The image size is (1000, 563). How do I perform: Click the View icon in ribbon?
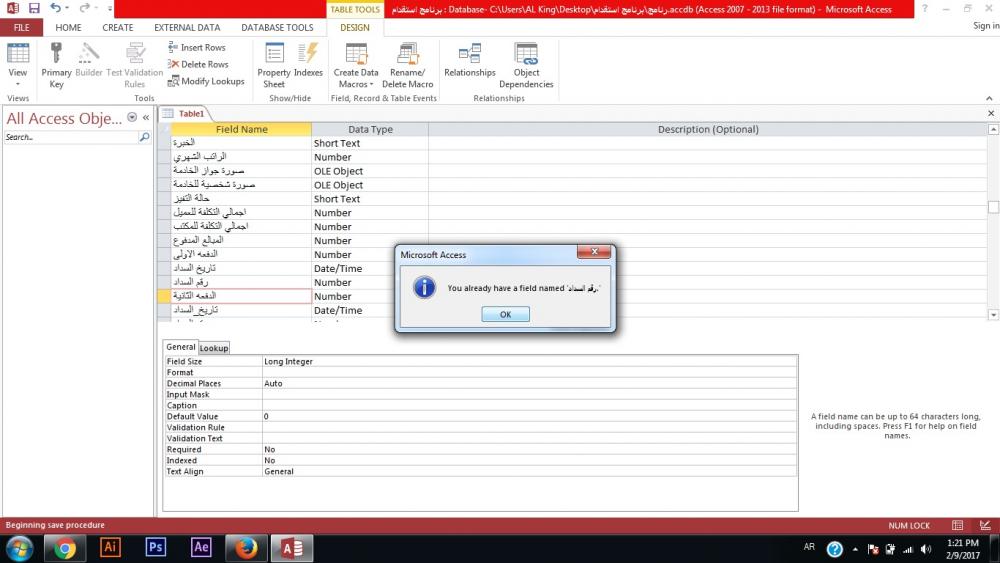pyautogui.click(x=18, y=54)
